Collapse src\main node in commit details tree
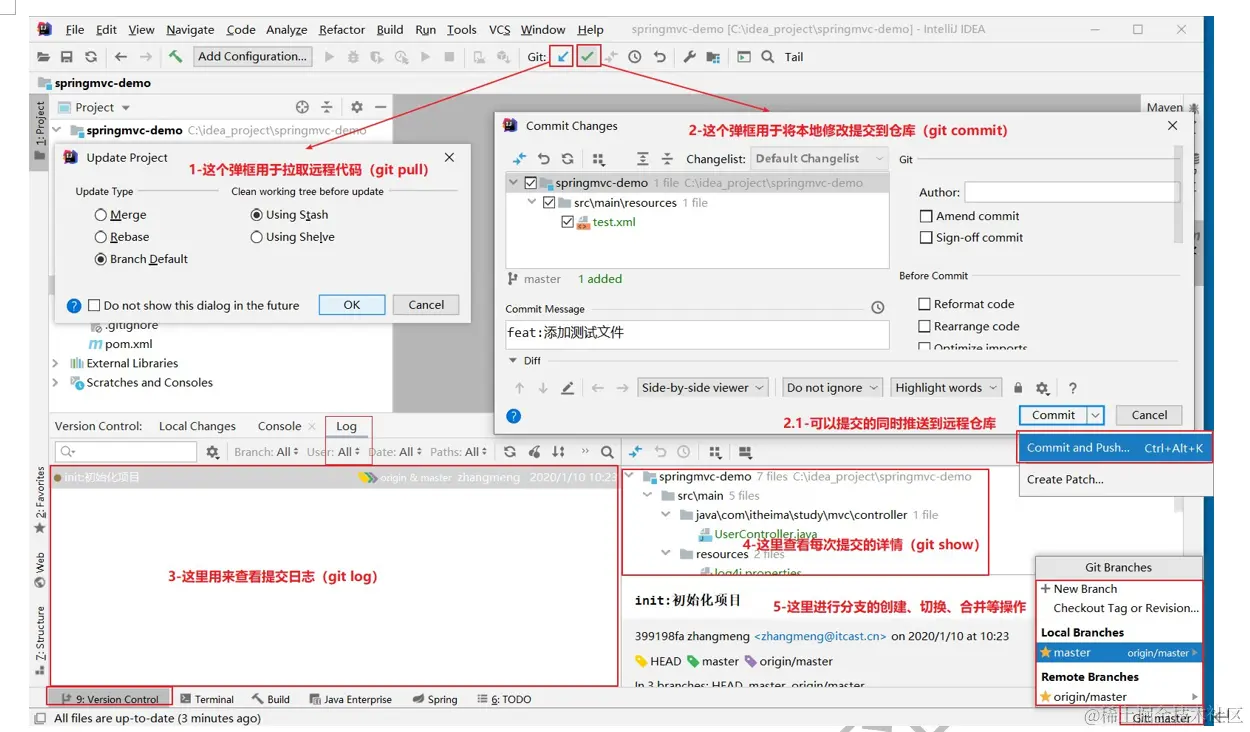1250x732 pixels. [648, 495]
